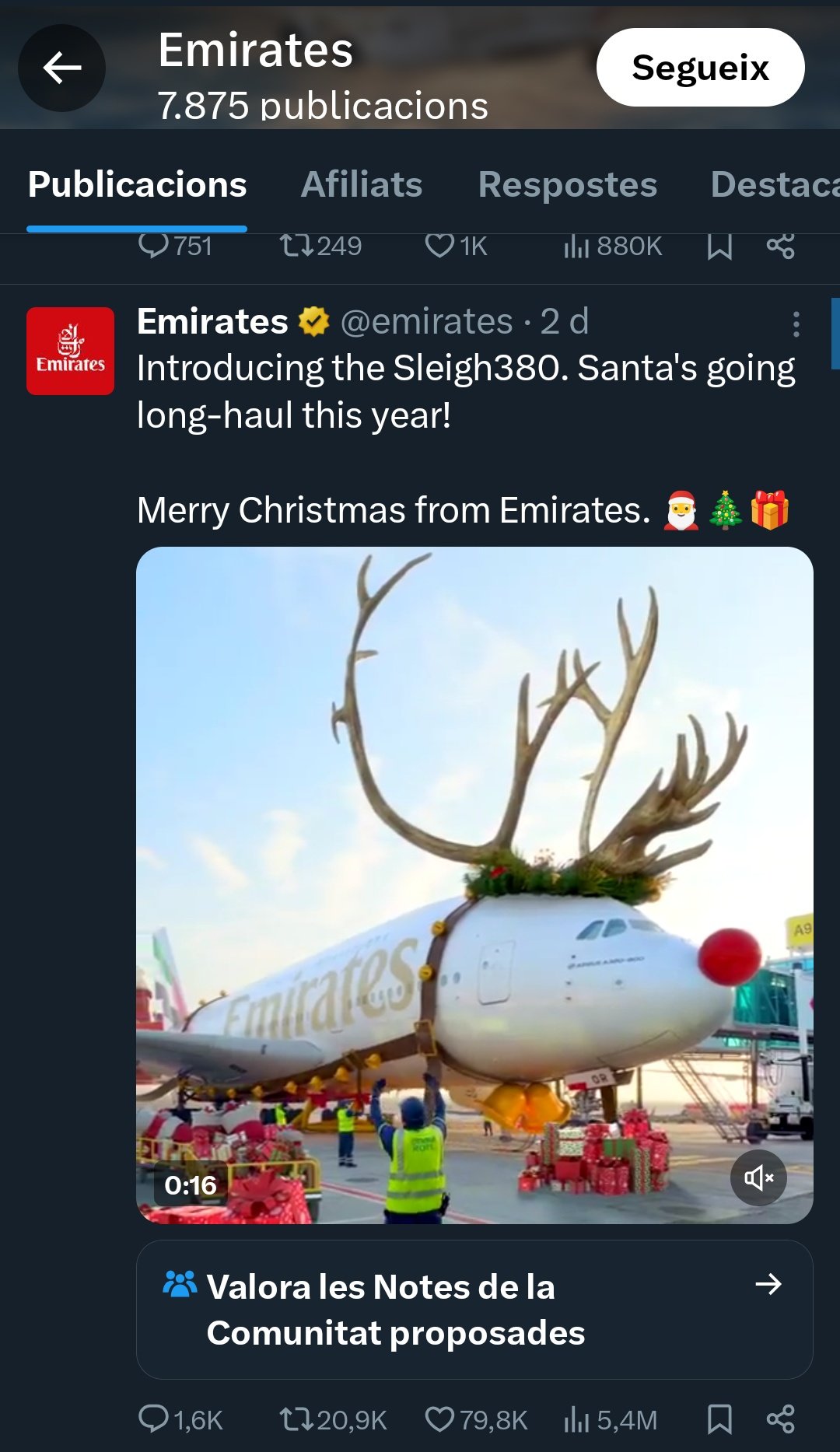
Task: Share the Sleigh380 post
Action: pyautogui.click(x=780, y=1419)
